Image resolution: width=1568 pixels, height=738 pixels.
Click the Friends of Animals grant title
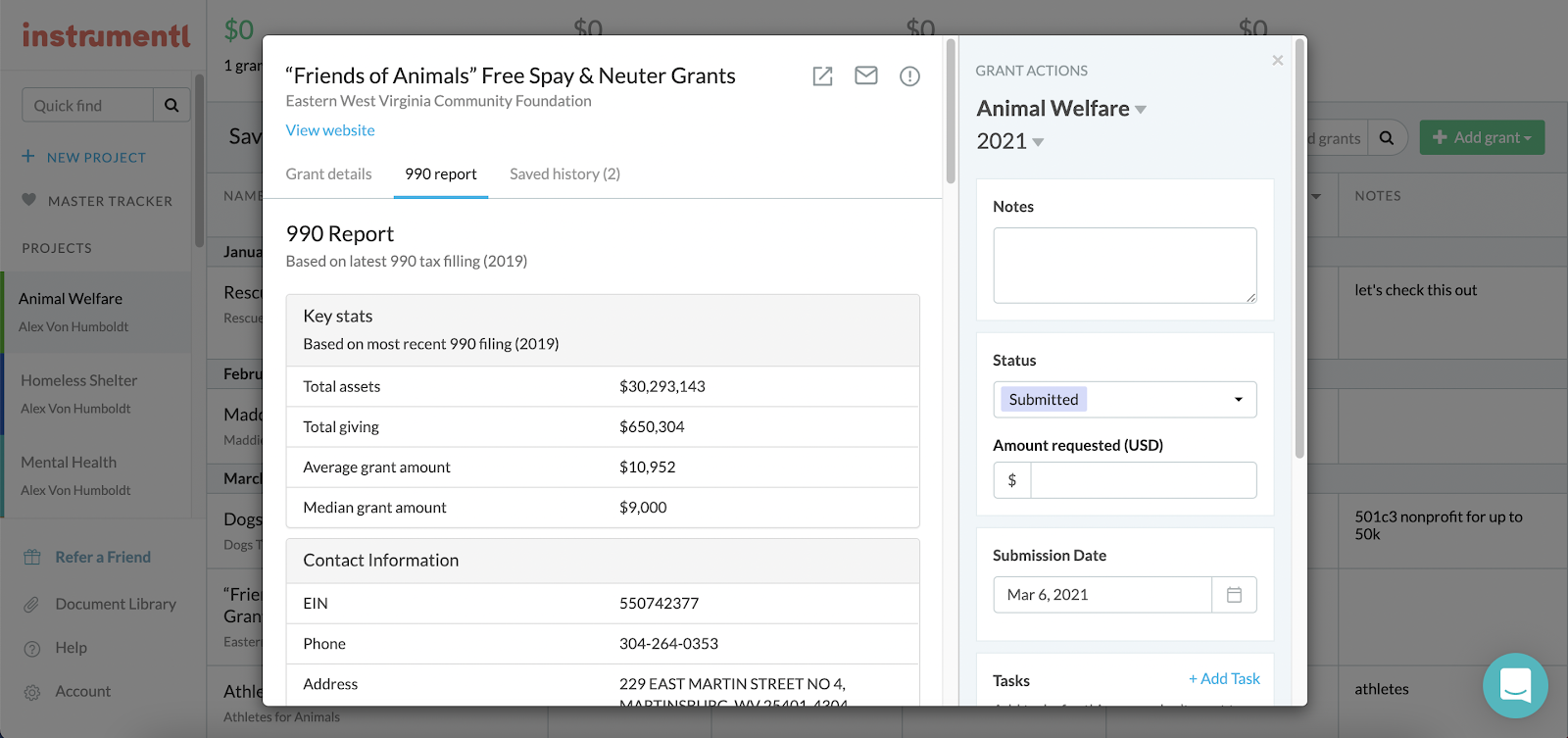tap(511, 75)
